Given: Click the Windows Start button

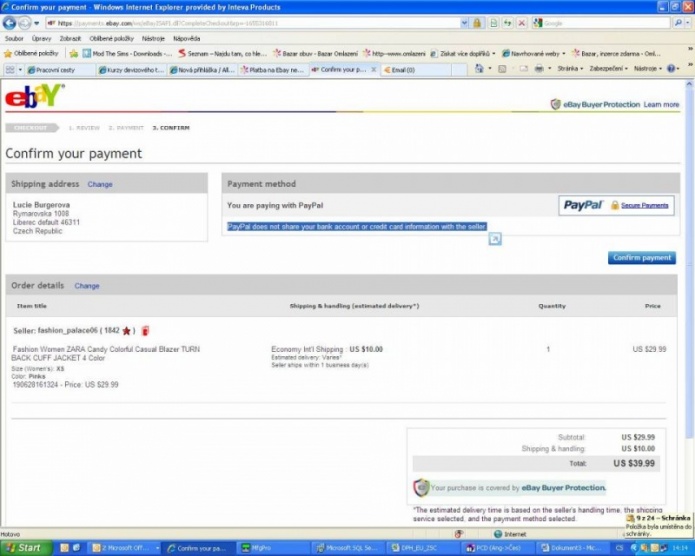Looking at the screenshot, I should 25,548.
